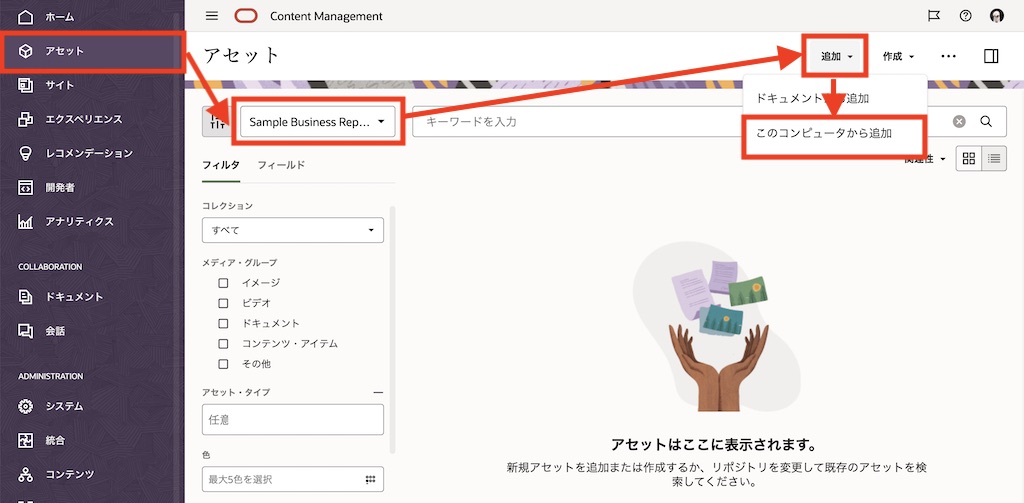Clear the keyword search field
Image resolution: width=1024 pixels, height=503 pixels.
click(959, 122)
